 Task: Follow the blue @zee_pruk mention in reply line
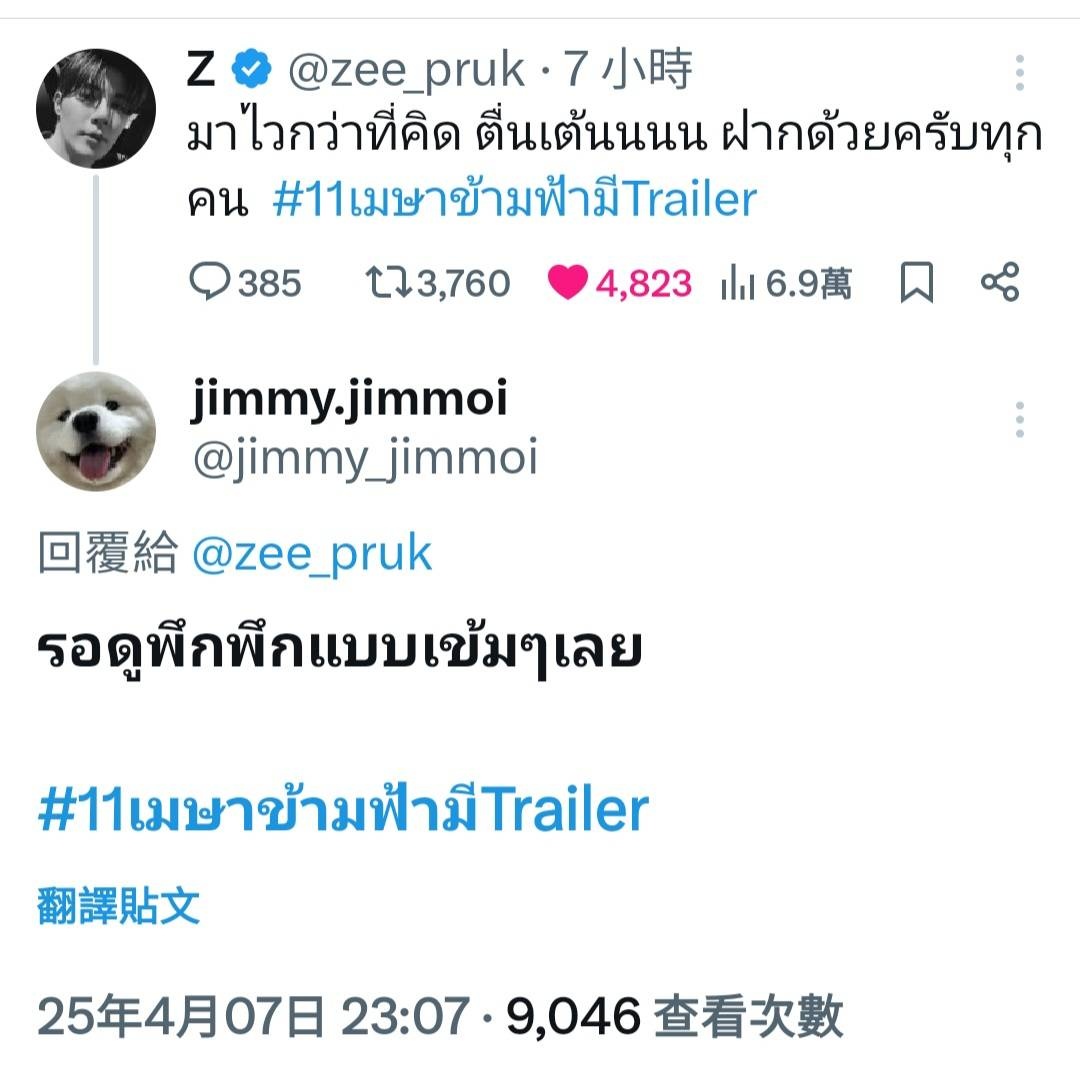(312, 555)
